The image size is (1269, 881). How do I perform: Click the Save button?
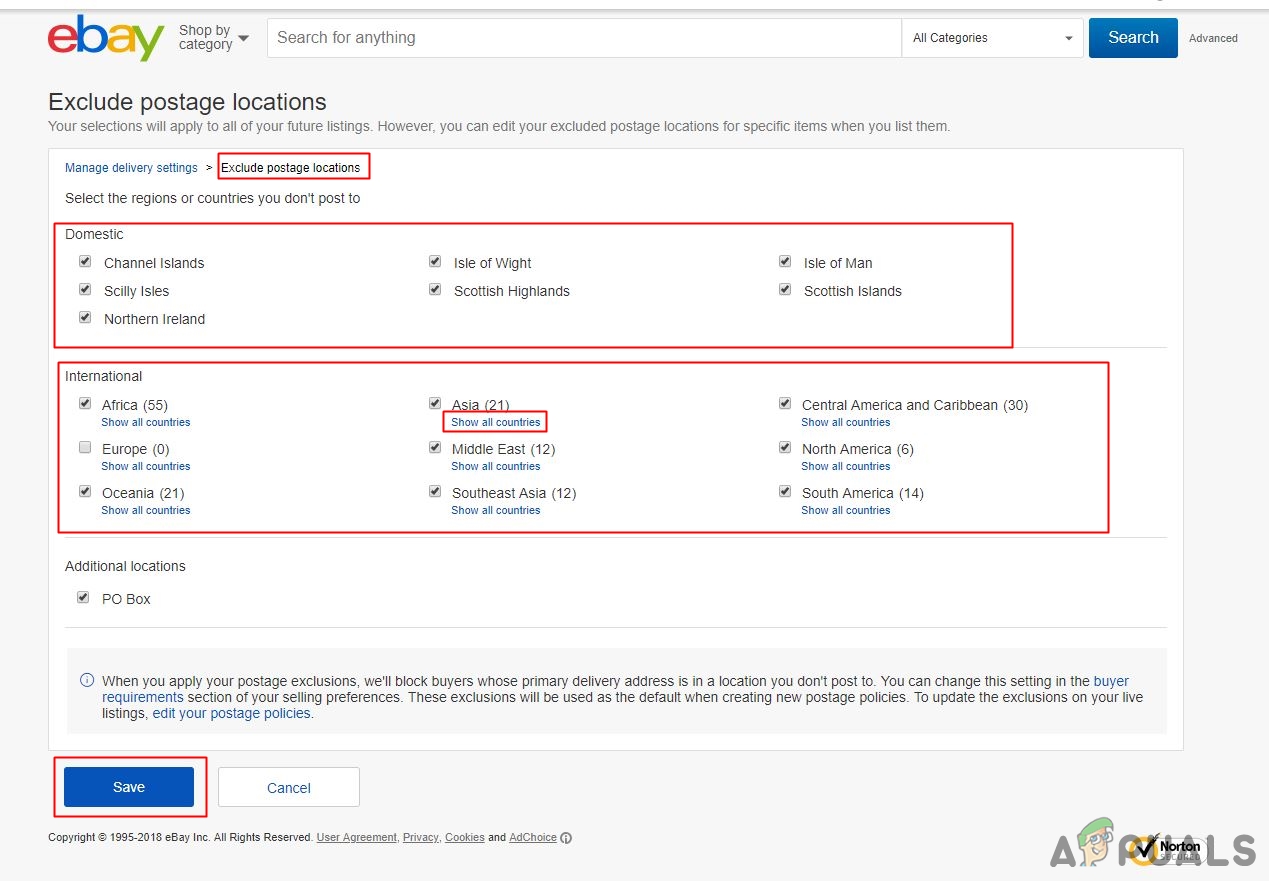click(129, 787)
